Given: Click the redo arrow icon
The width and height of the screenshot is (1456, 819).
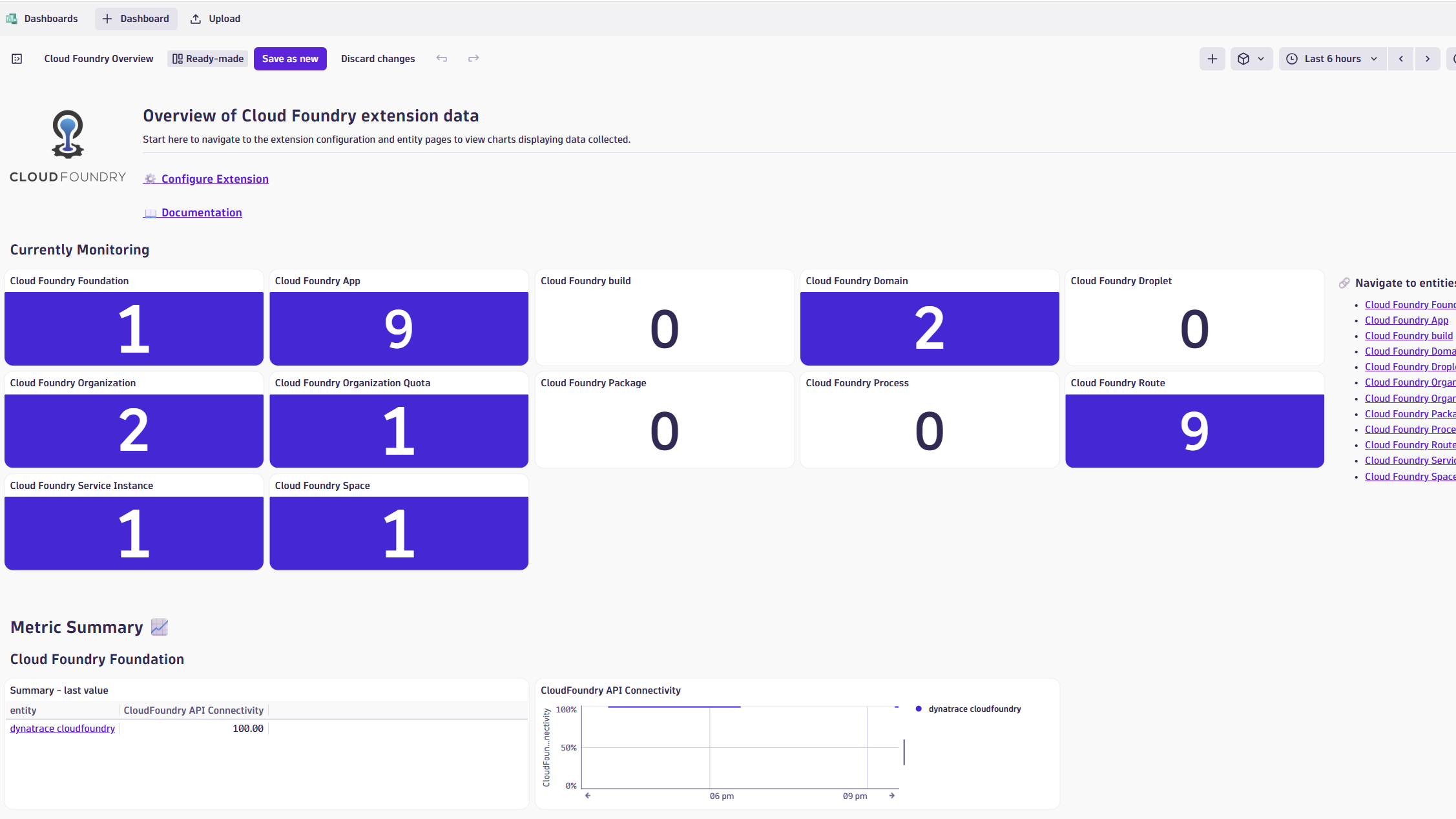Looking at the screenshot, I should pos(473,58).
